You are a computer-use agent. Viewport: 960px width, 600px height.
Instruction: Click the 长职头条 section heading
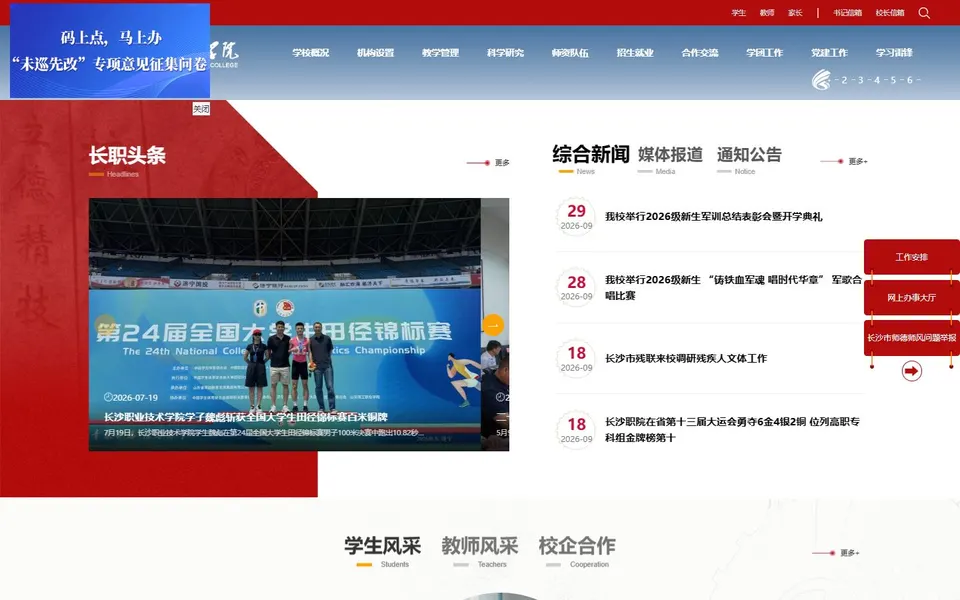(x=127, y=155)
